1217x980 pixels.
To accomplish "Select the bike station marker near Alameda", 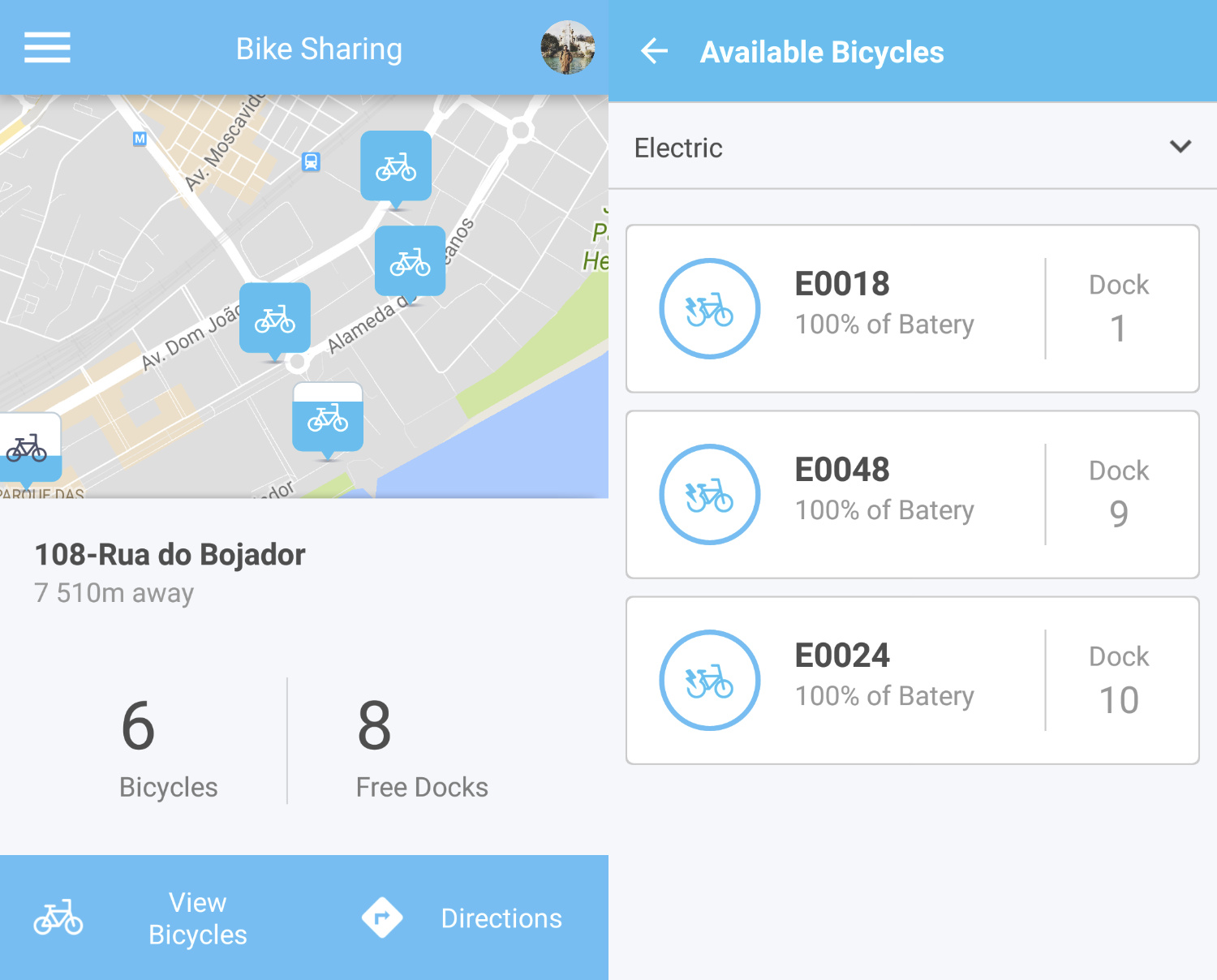I will click(410, 261).
